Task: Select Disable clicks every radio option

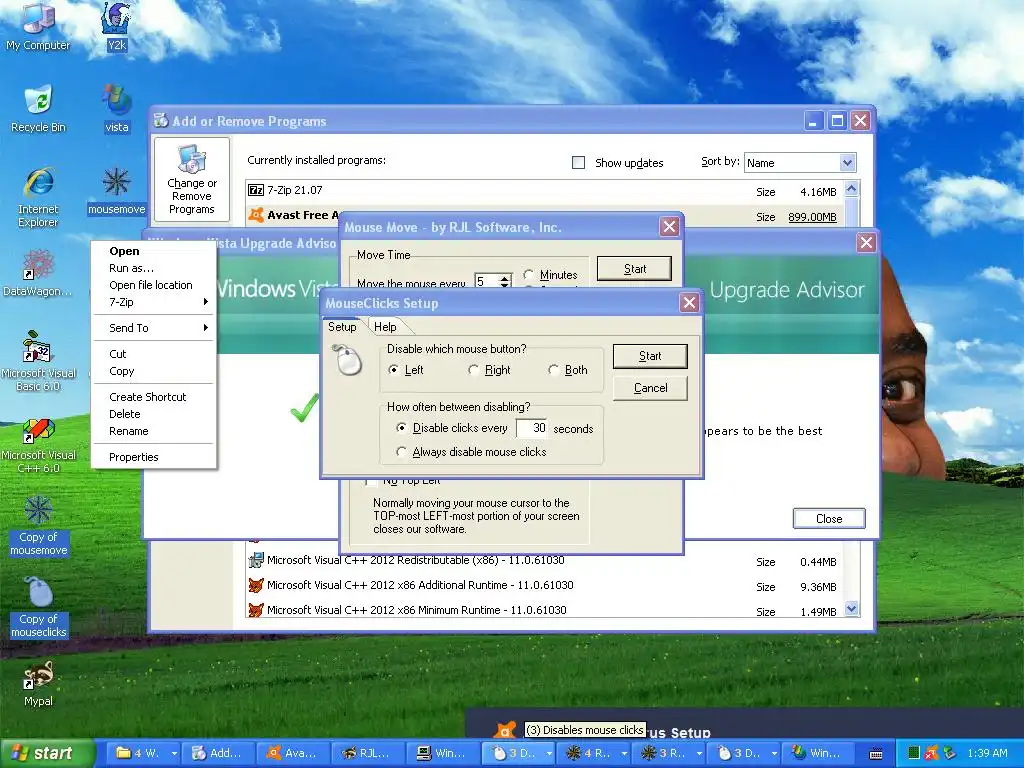Action: (401, 428)
